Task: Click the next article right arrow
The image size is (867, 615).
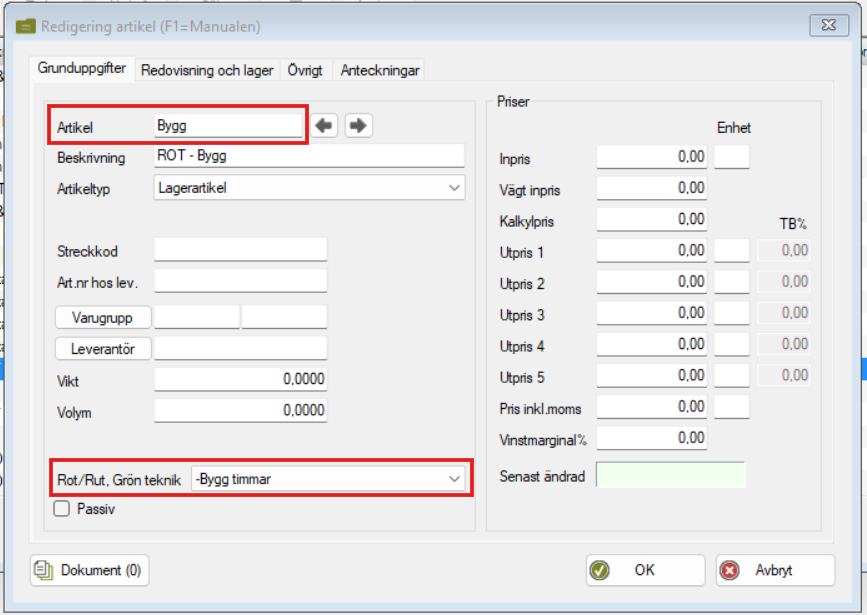Action: tap(358, 126)
